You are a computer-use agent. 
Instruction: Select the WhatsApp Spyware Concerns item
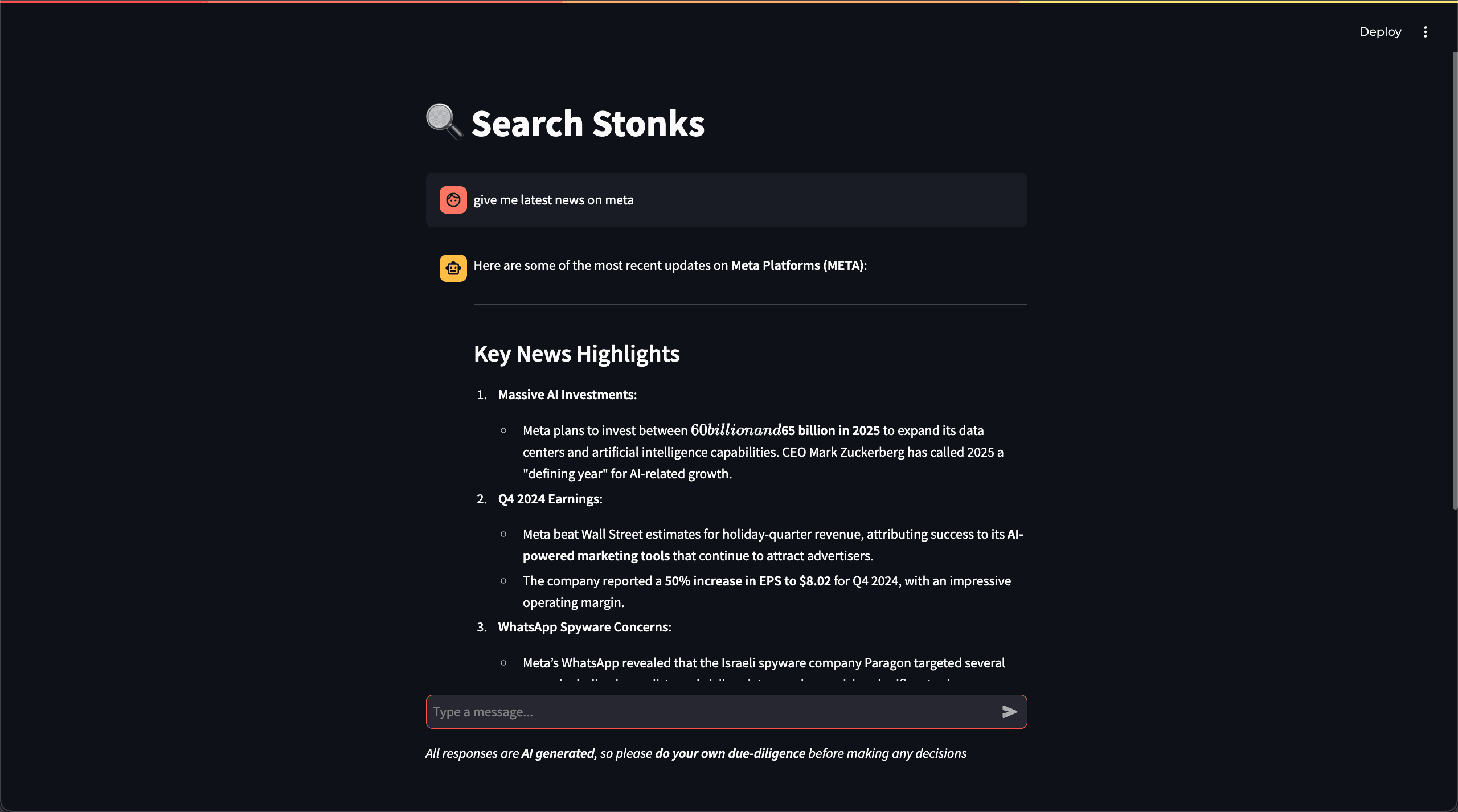pyautogui.click(x=584, y=627)
